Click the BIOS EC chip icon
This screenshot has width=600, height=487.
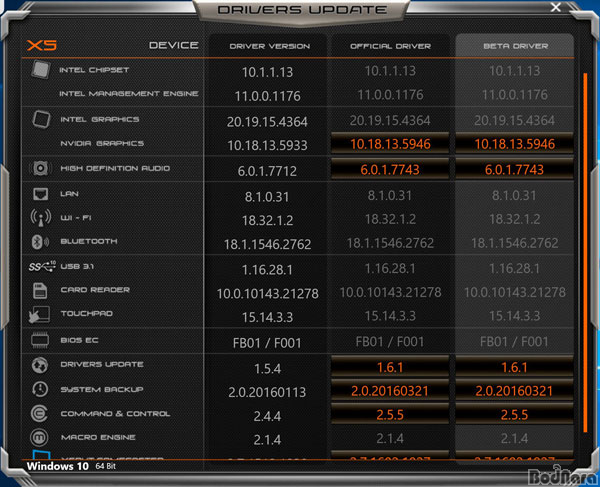tap(40, 340)
